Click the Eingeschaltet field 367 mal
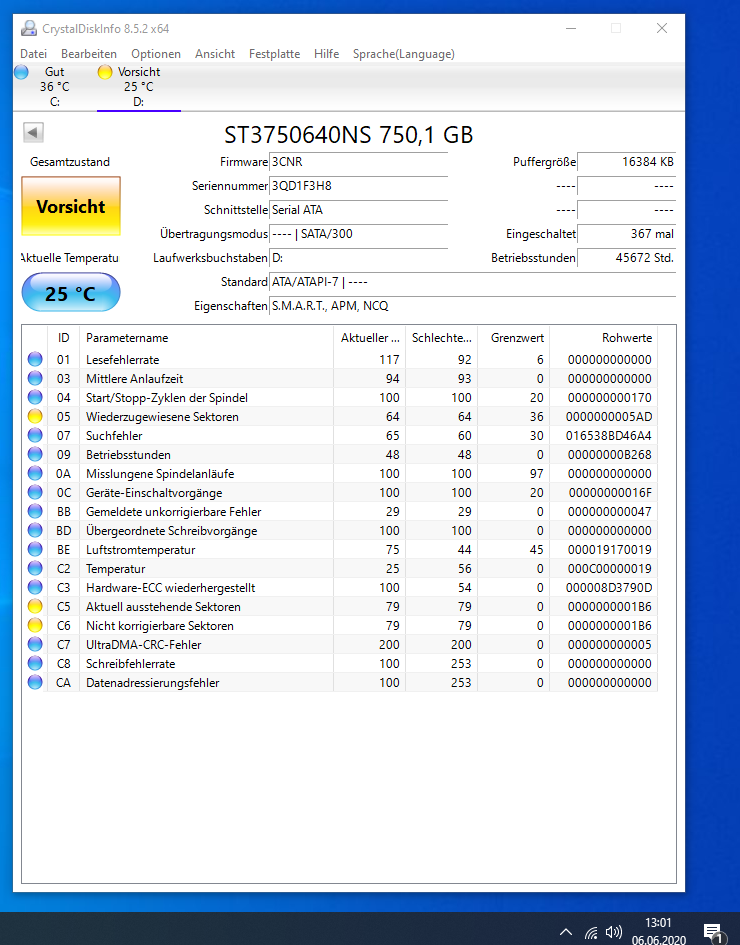 [x=626, y=234]
